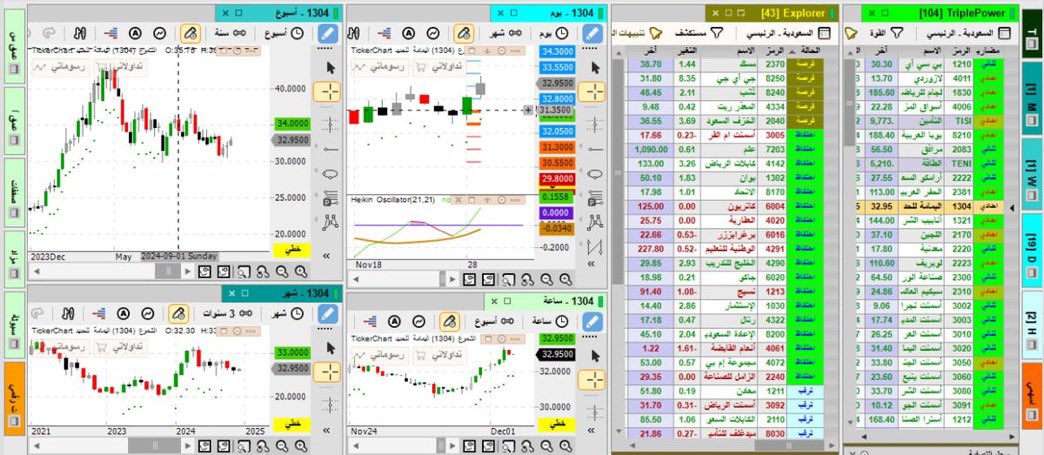Open indicators icon in weekly chart toolbar
Viewport: 1044px width, 455px height.
(x=159, y=33)
